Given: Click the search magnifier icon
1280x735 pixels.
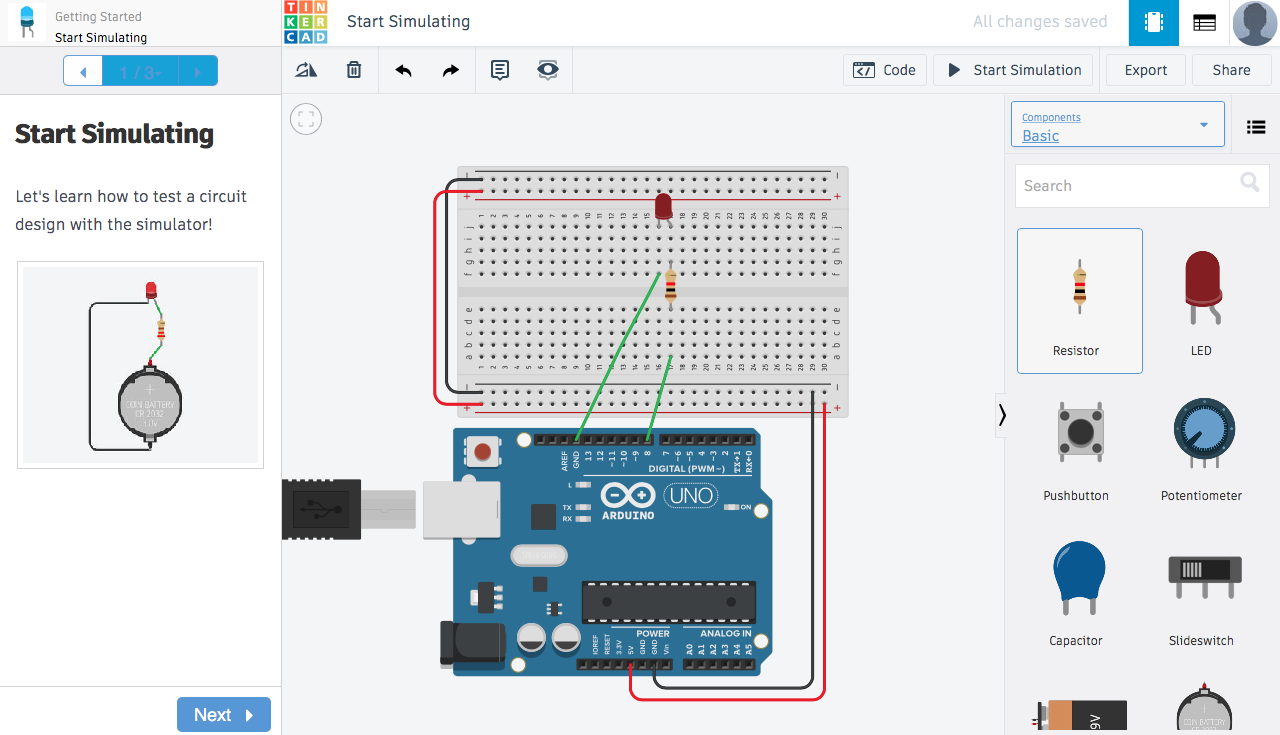Looking at the screenshot, I should click(1250, 182).
